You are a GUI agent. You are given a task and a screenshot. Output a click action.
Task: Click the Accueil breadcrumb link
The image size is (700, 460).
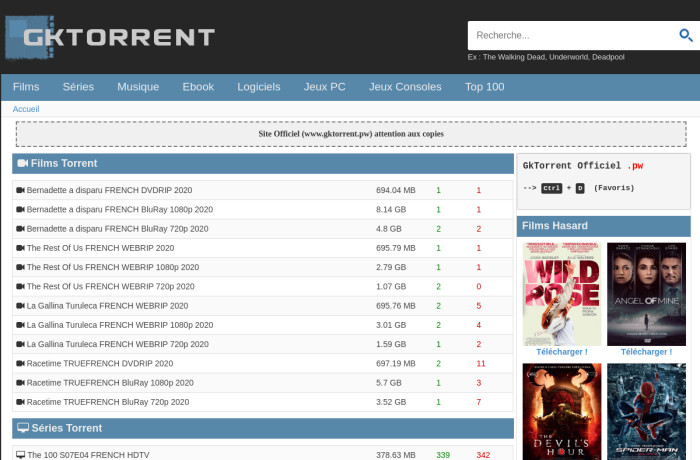(x=26, y=109)
